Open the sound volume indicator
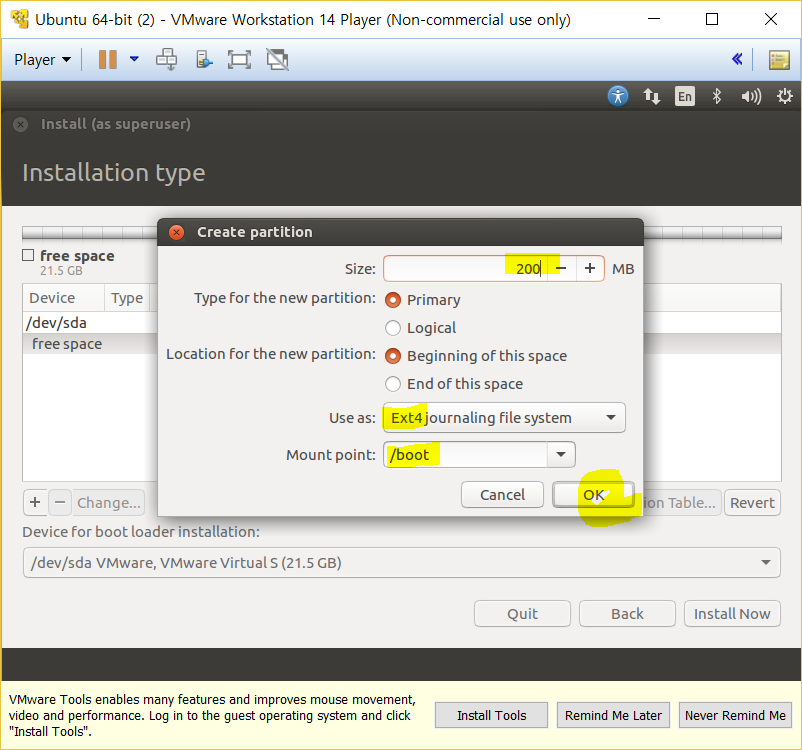Viewport: 802px width, 750px height. pos(750,96)
